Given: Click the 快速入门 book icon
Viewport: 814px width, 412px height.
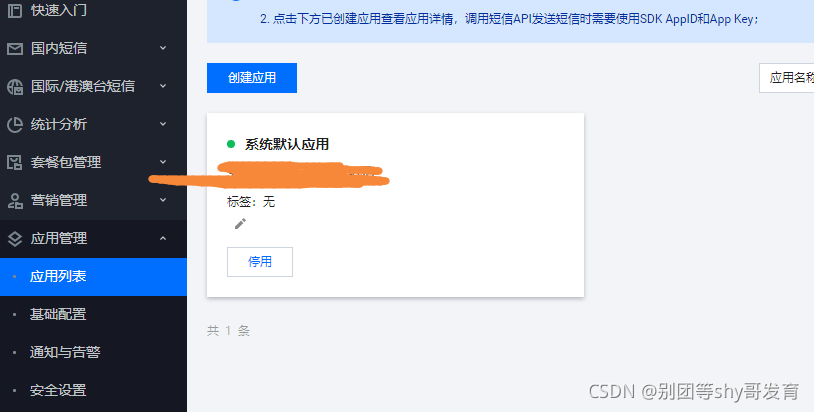Looking at the screenshot, I should [x=15, y=10].
